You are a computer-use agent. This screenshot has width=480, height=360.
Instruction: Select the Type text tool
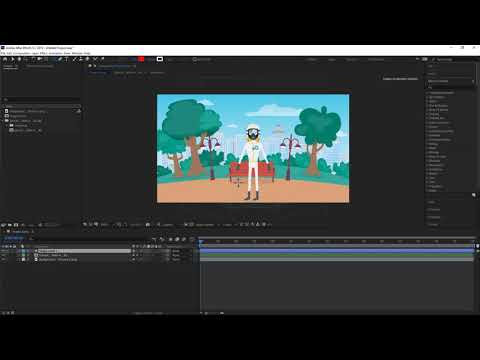coord(67,59)
